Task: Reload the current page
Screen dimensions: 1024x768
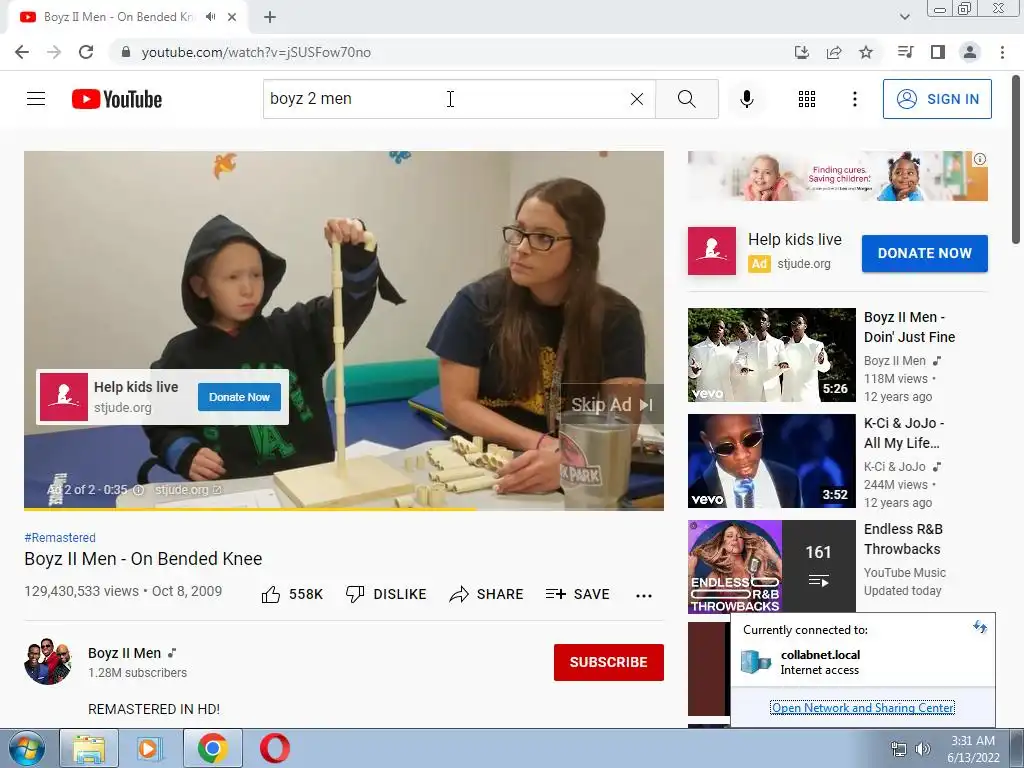Action: pyautogui.click(x=86, y=52)
